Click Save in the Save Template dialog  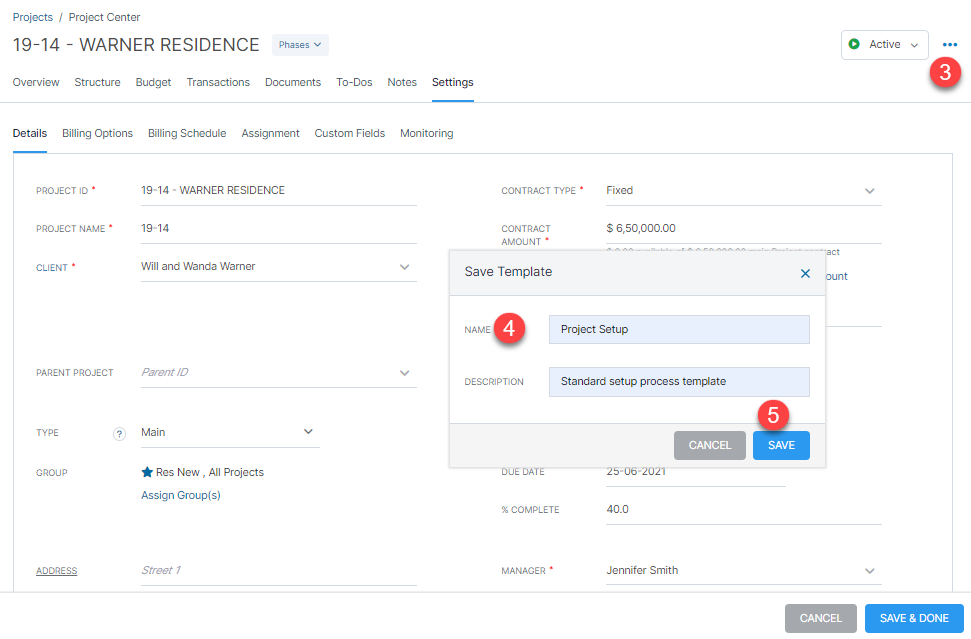781,445
